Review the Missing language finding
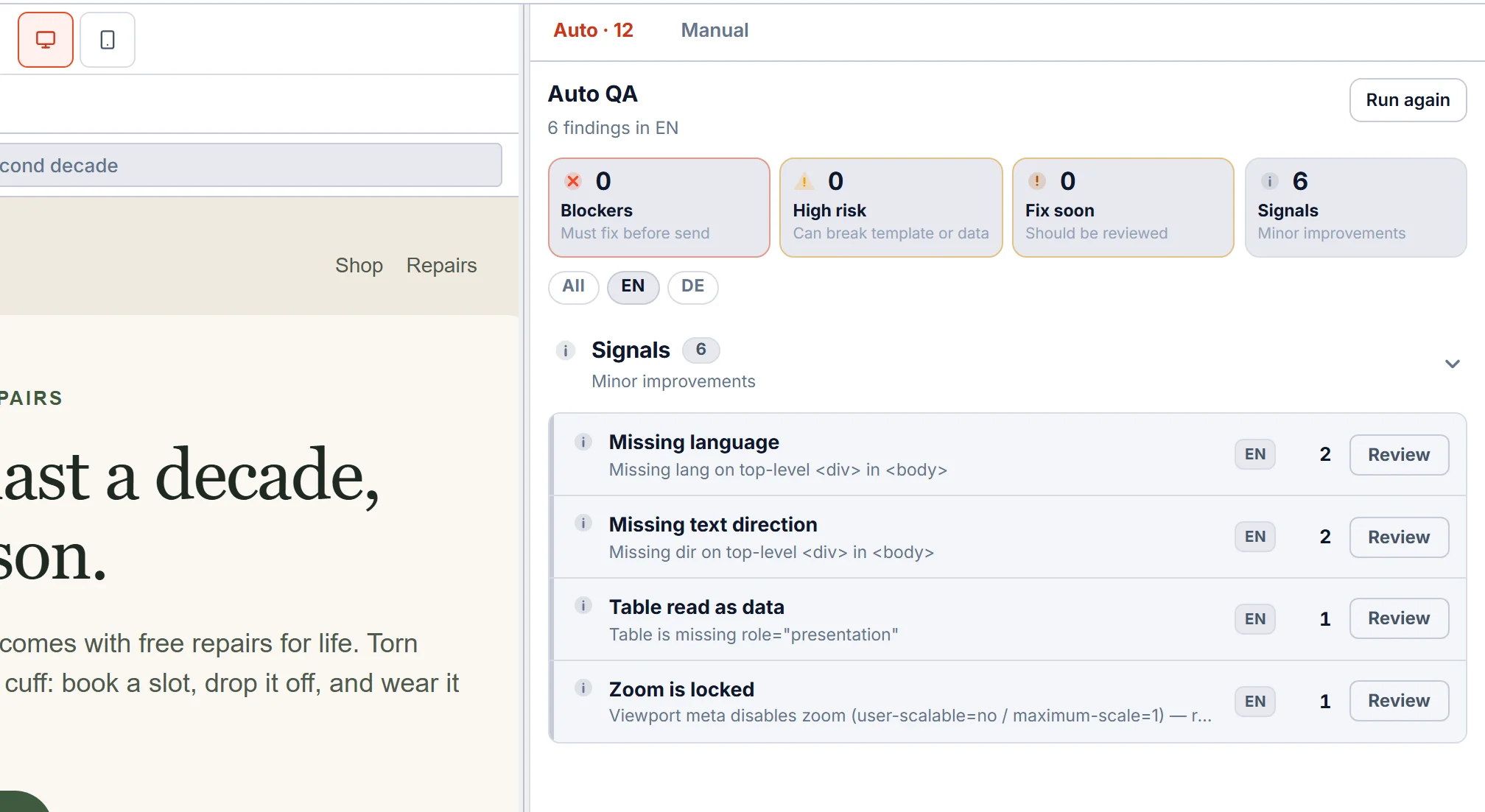The image size is (1485, 812). [x=1399, y=455]
